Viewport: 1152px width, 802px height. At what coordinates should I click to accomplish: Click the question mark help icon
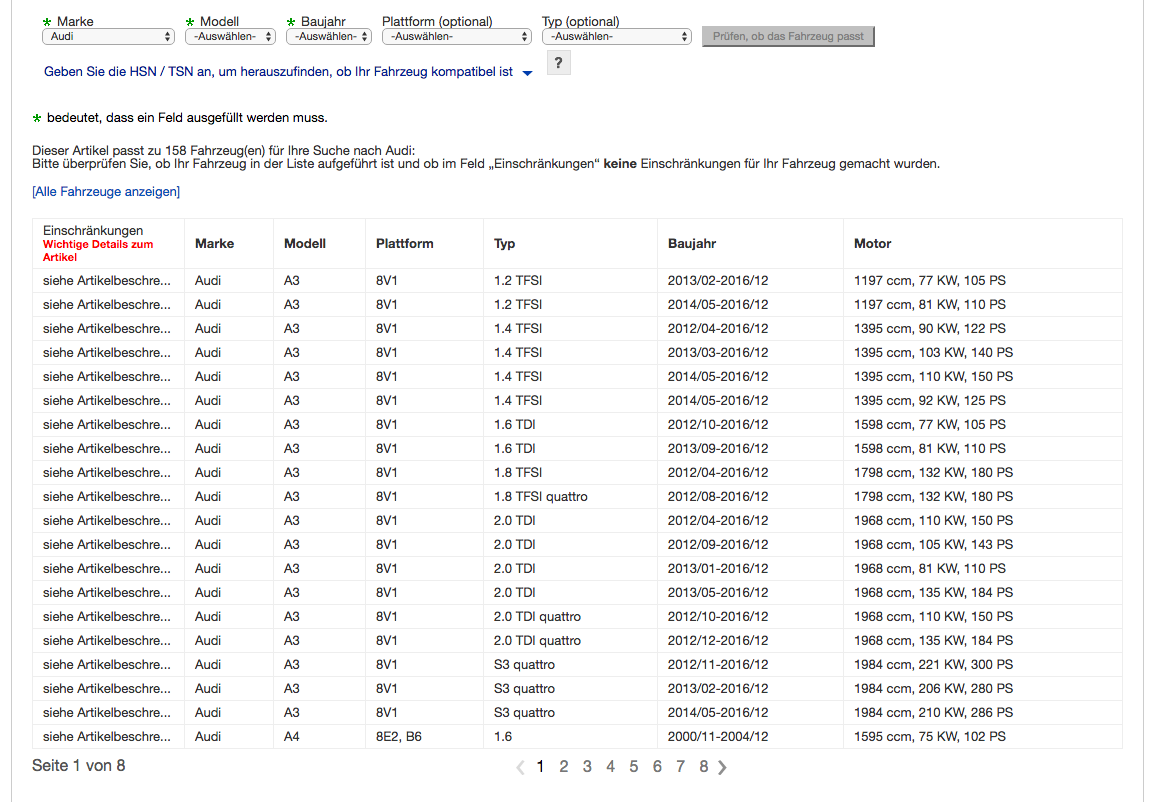tap(558, 63)
